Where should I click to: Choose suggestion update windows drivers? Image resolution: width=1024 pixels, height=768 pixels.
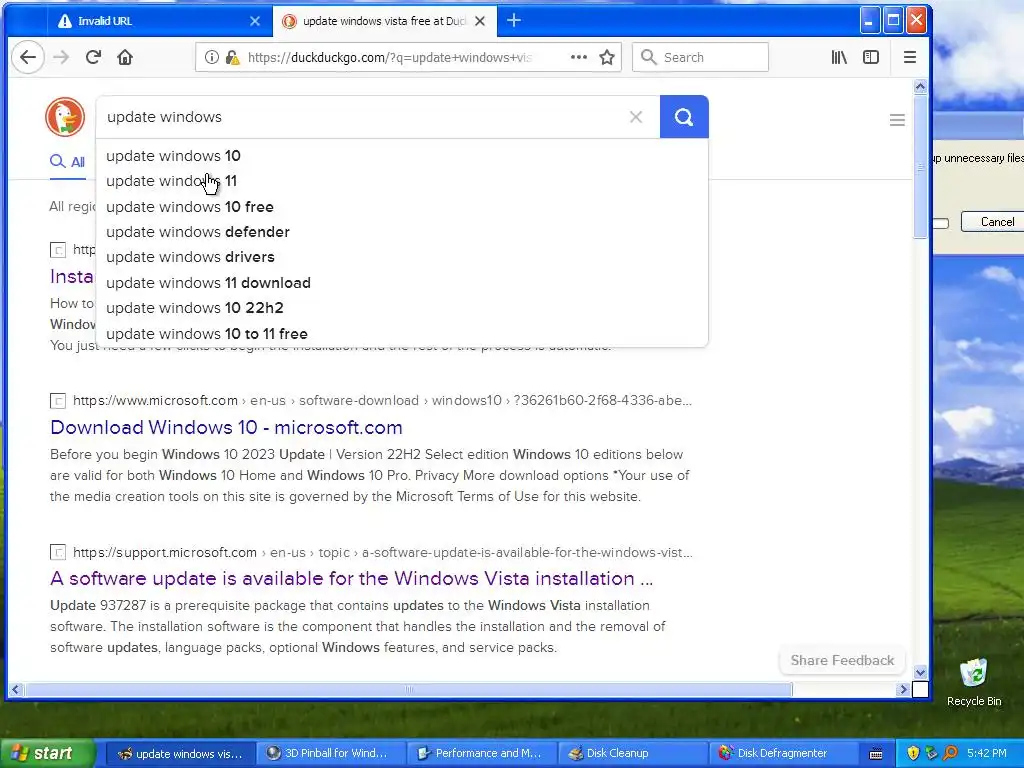tap(402, 257)
